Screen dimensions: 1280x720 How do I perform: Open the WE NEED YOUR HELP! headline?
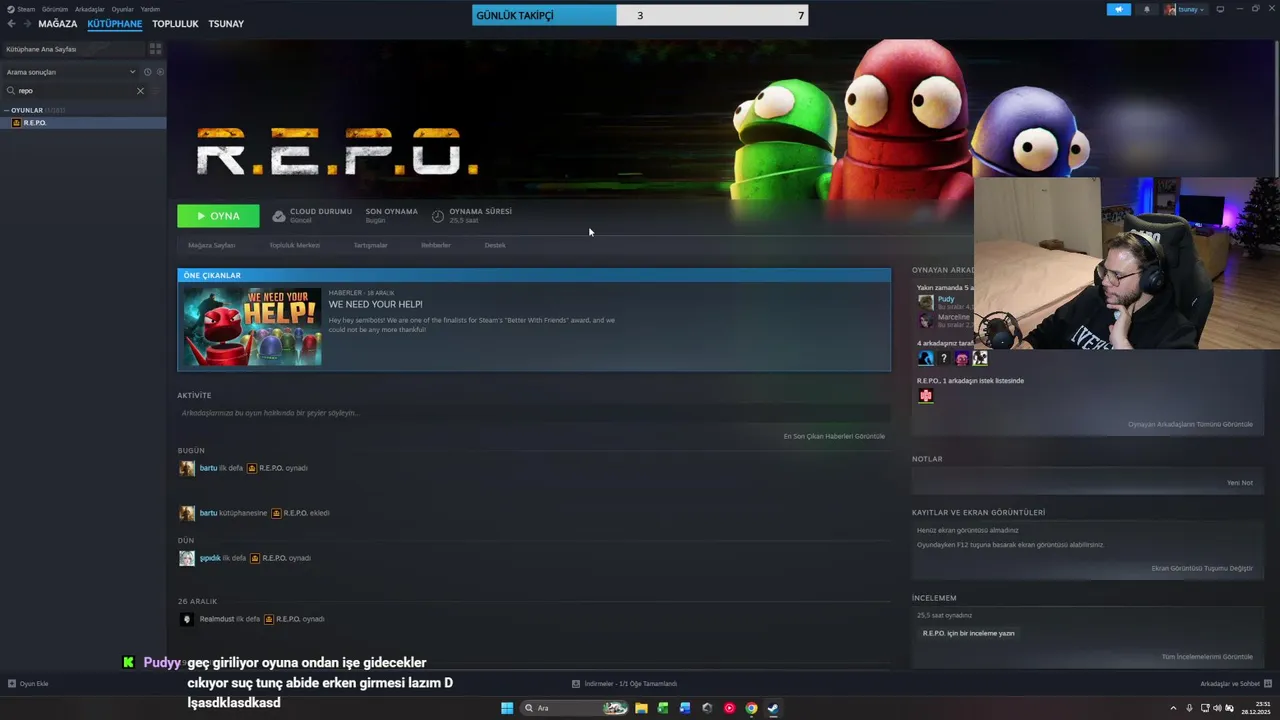pos(375,304)
